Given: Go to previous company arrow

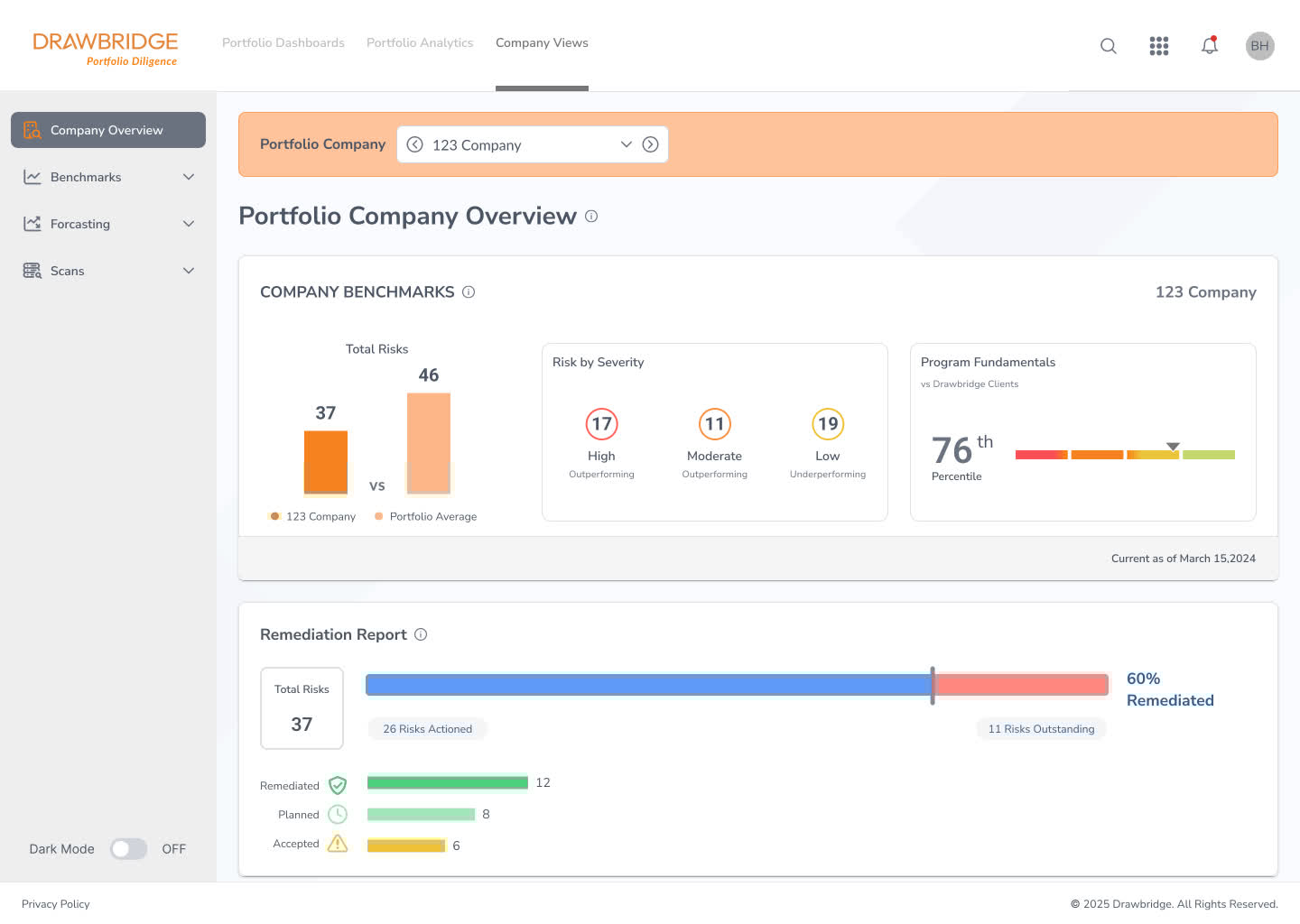Looking at the screenshot, I should point(415,144).
